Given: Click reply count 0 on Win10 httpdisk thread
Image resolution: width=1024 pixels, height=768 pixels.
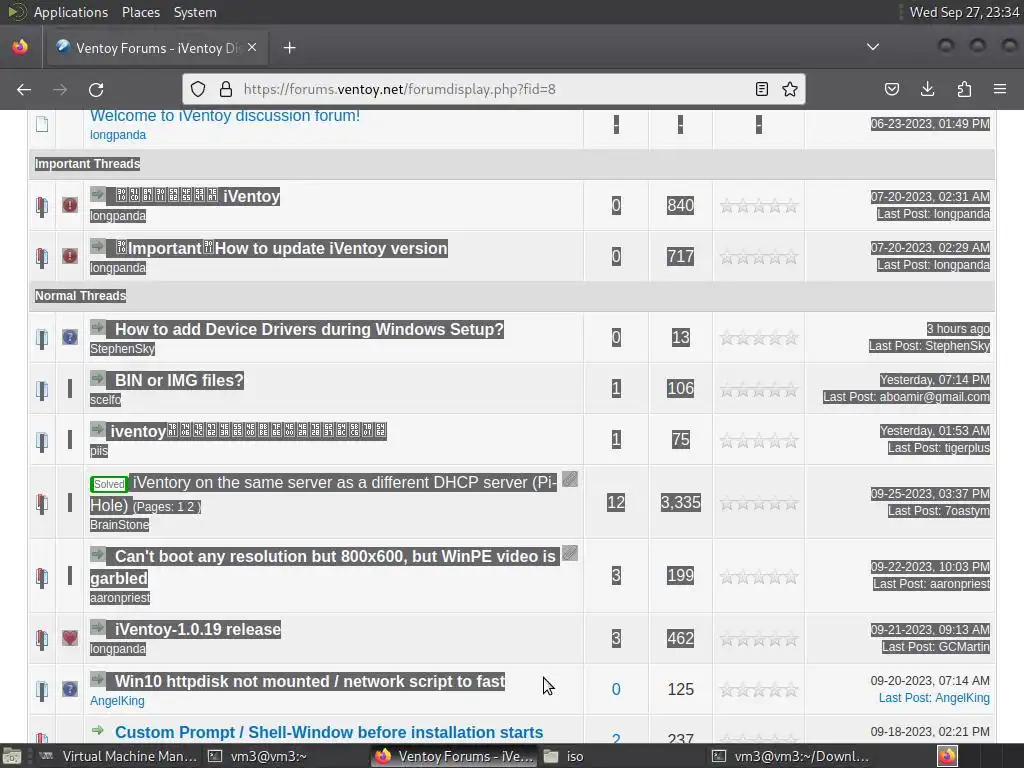Looking at the screenshot, I should (616, 689).
